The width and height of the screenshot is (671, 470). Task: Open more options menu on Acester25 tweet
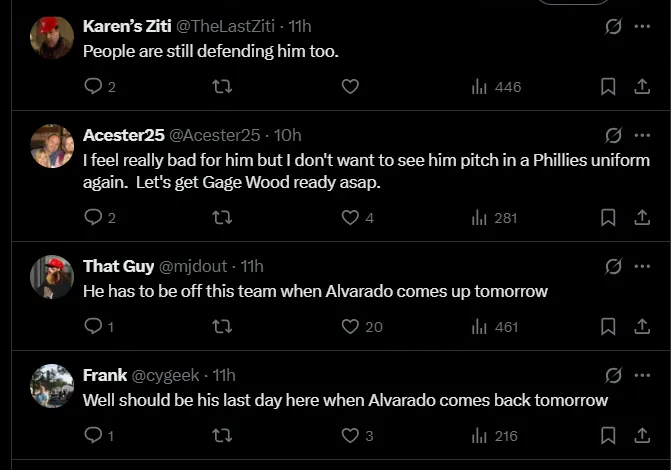pyautogui.click(x=642, y=135)
